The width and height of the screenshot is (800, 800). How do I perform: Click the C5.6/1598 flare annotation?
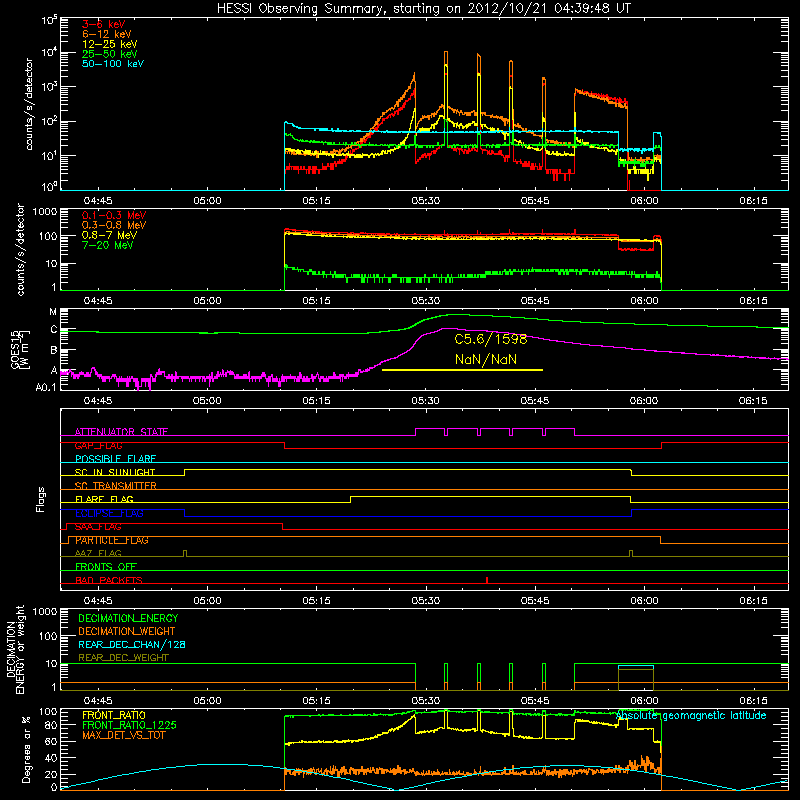coord(490,339)
